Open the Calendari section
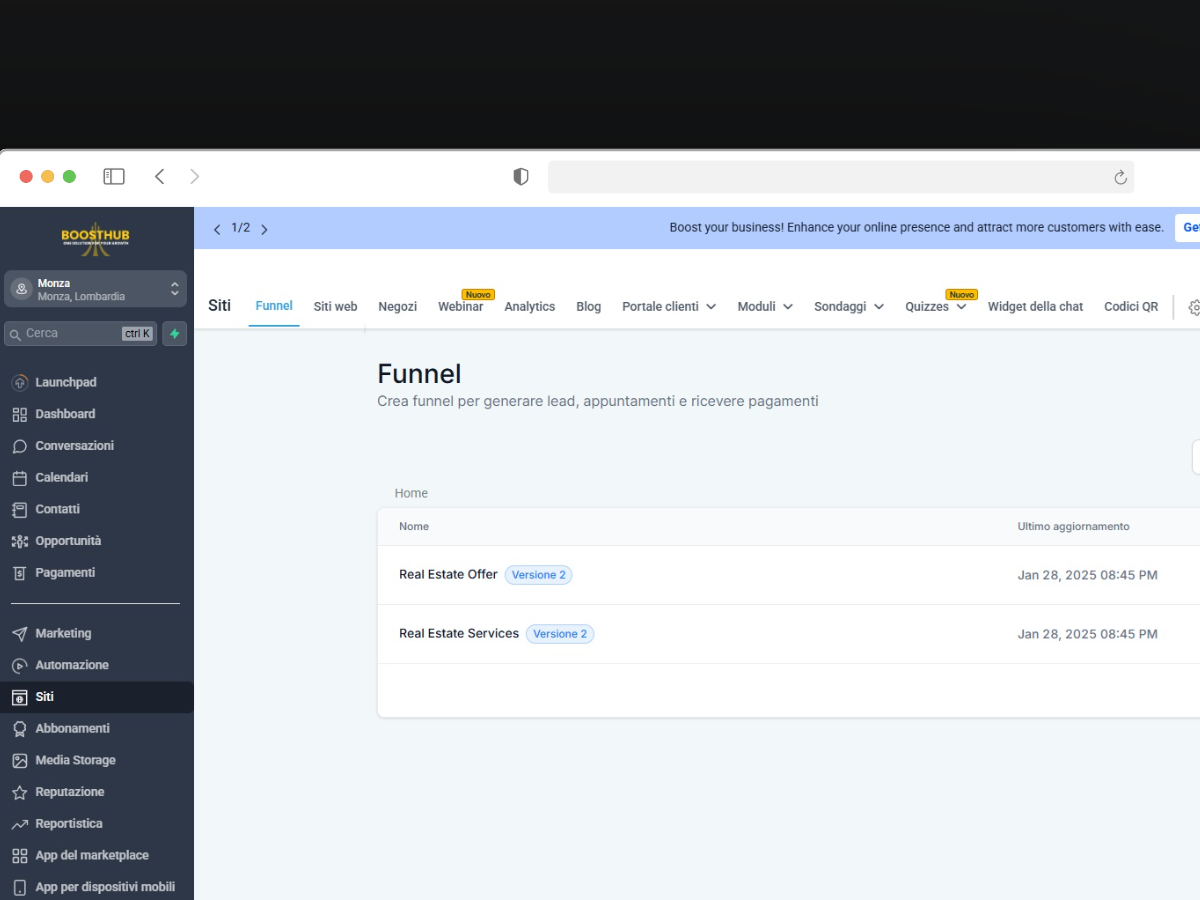The image size is (1200, 900). coord(61,478)
